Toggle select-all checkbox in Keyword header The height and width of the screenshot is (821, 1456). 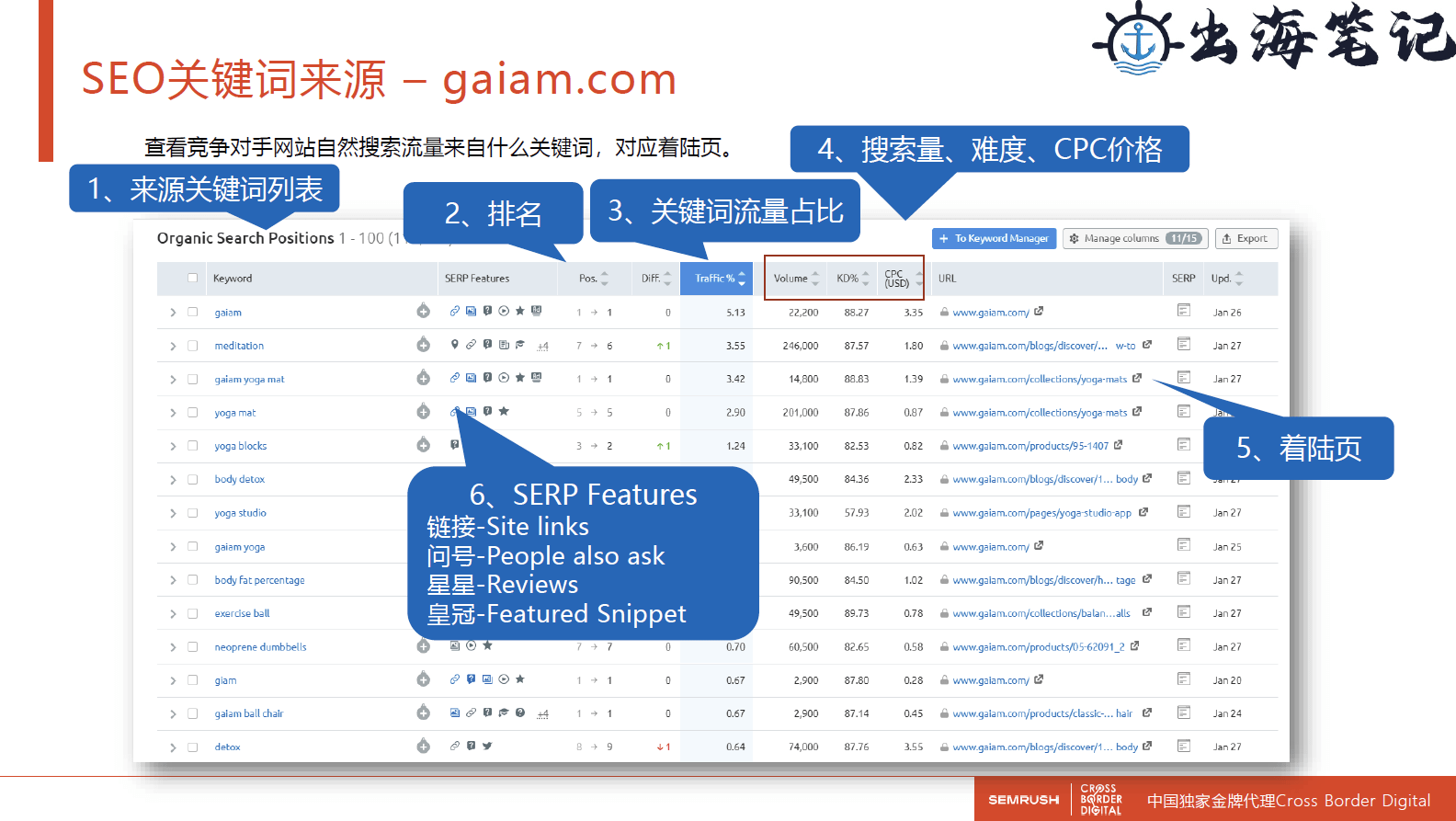(192, 278)
